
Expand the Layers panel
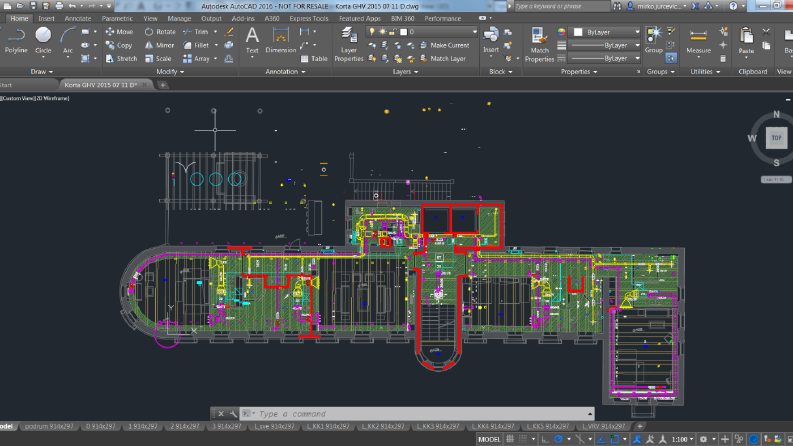pos(406,72)
